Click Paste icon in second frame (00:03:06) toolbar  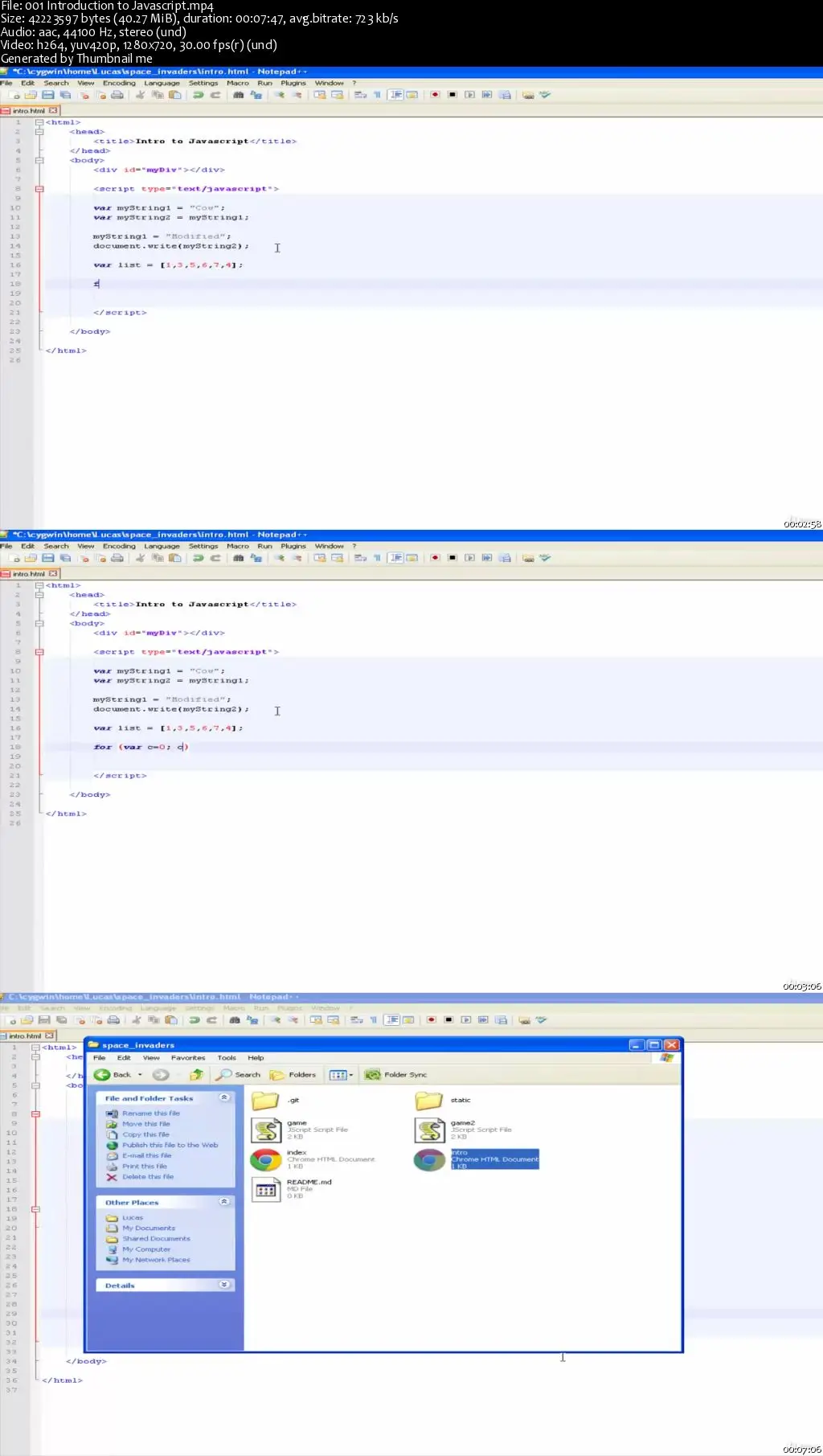pos(174,558)
